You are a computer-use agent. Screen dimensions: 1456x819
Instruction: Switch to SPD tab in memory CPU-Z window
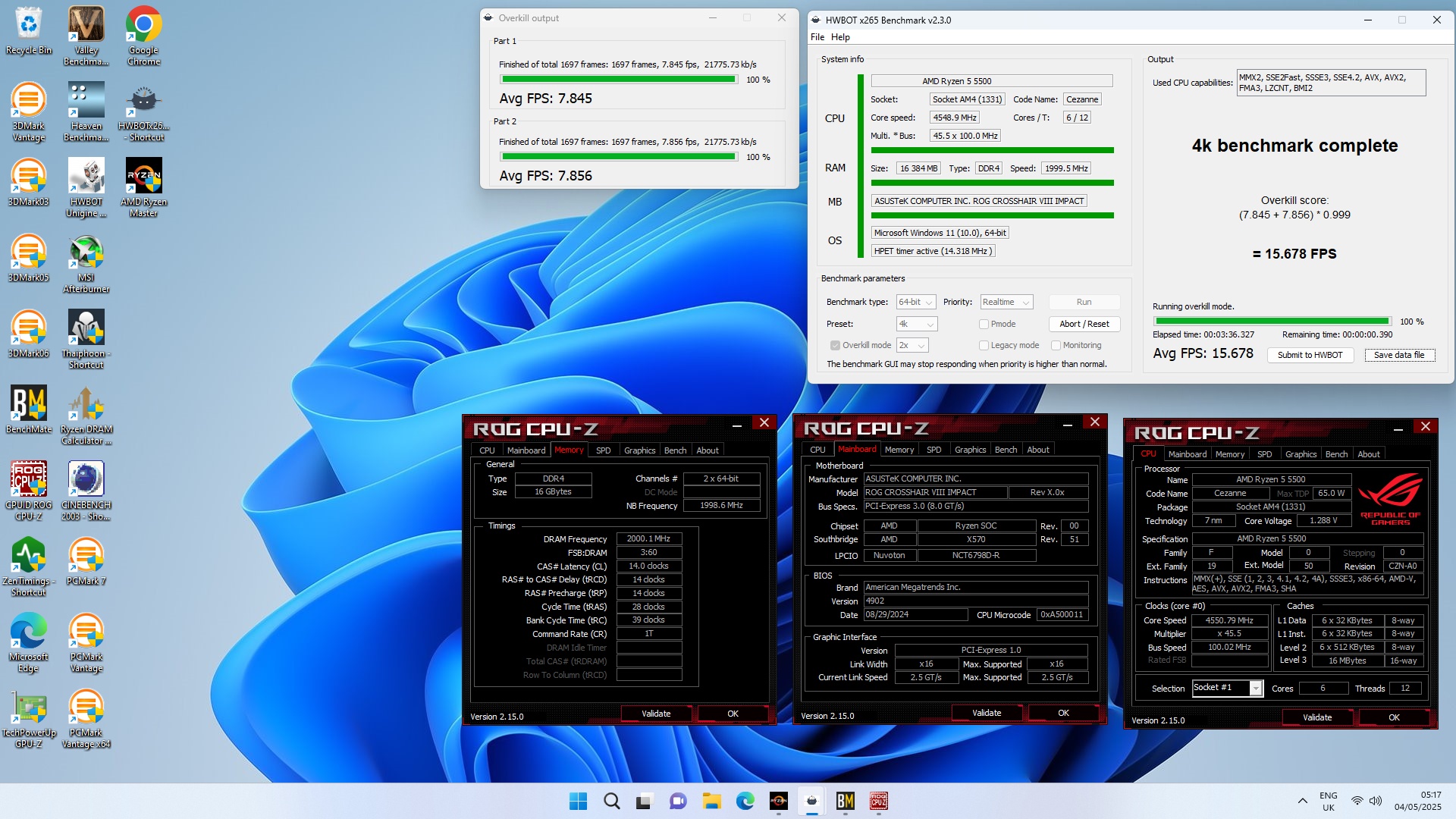coord(604,450)
